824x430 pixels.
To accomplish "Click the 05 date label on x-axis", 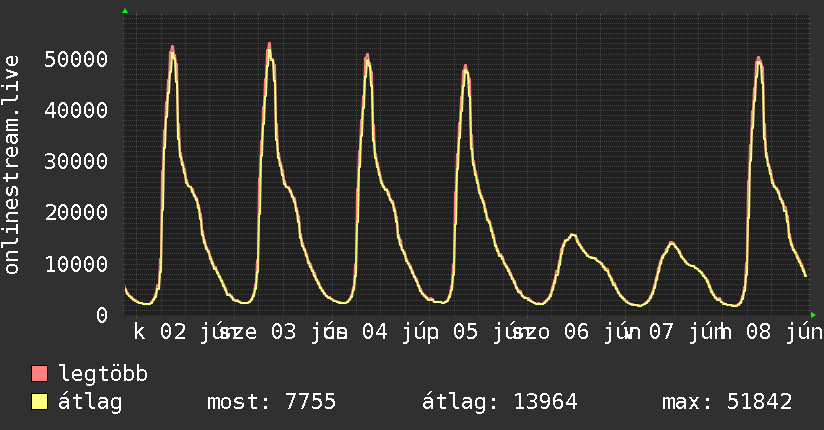I will (x=466, y=332).
